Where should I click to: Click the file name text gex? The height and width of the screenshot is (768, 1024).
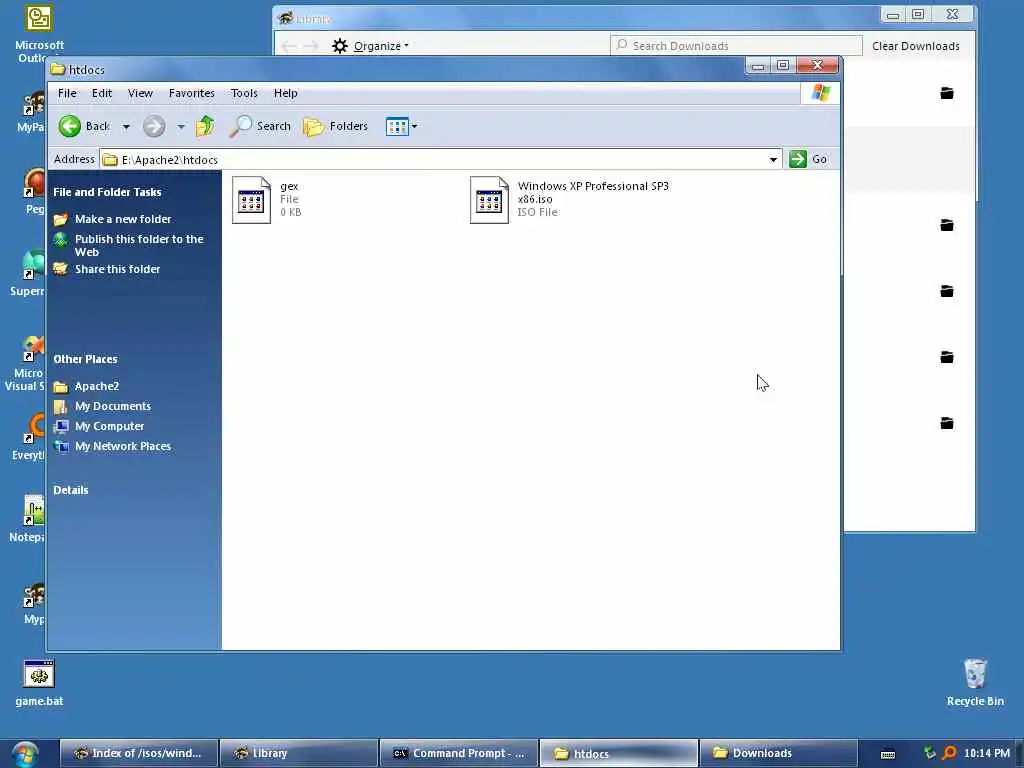pos(289,186)
